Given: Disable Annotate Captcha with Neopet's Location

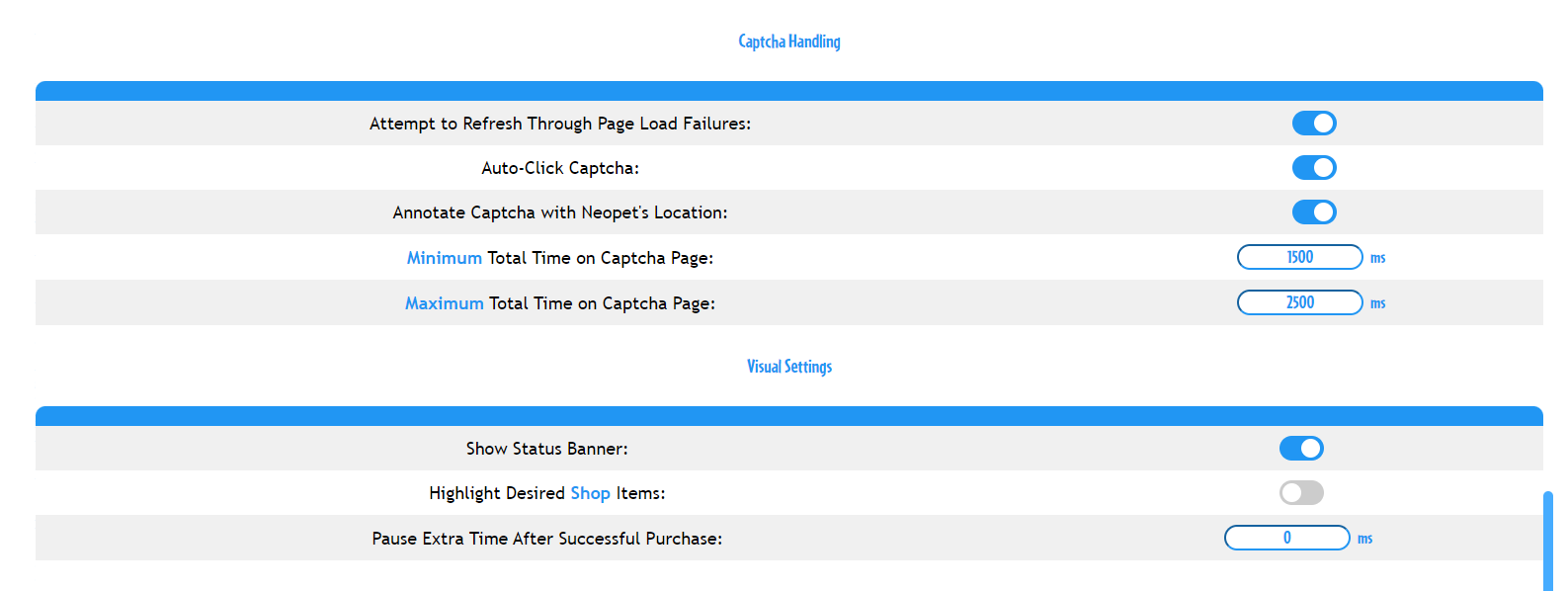Looking at the screenshot, I should (1314, 211).
